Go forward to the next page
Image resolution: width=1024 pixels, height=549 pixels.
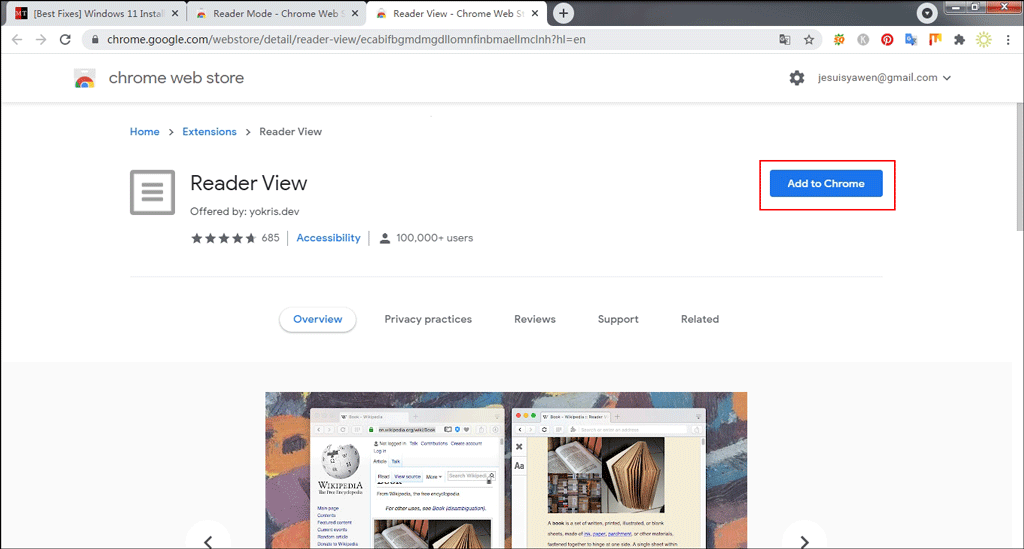41,40
